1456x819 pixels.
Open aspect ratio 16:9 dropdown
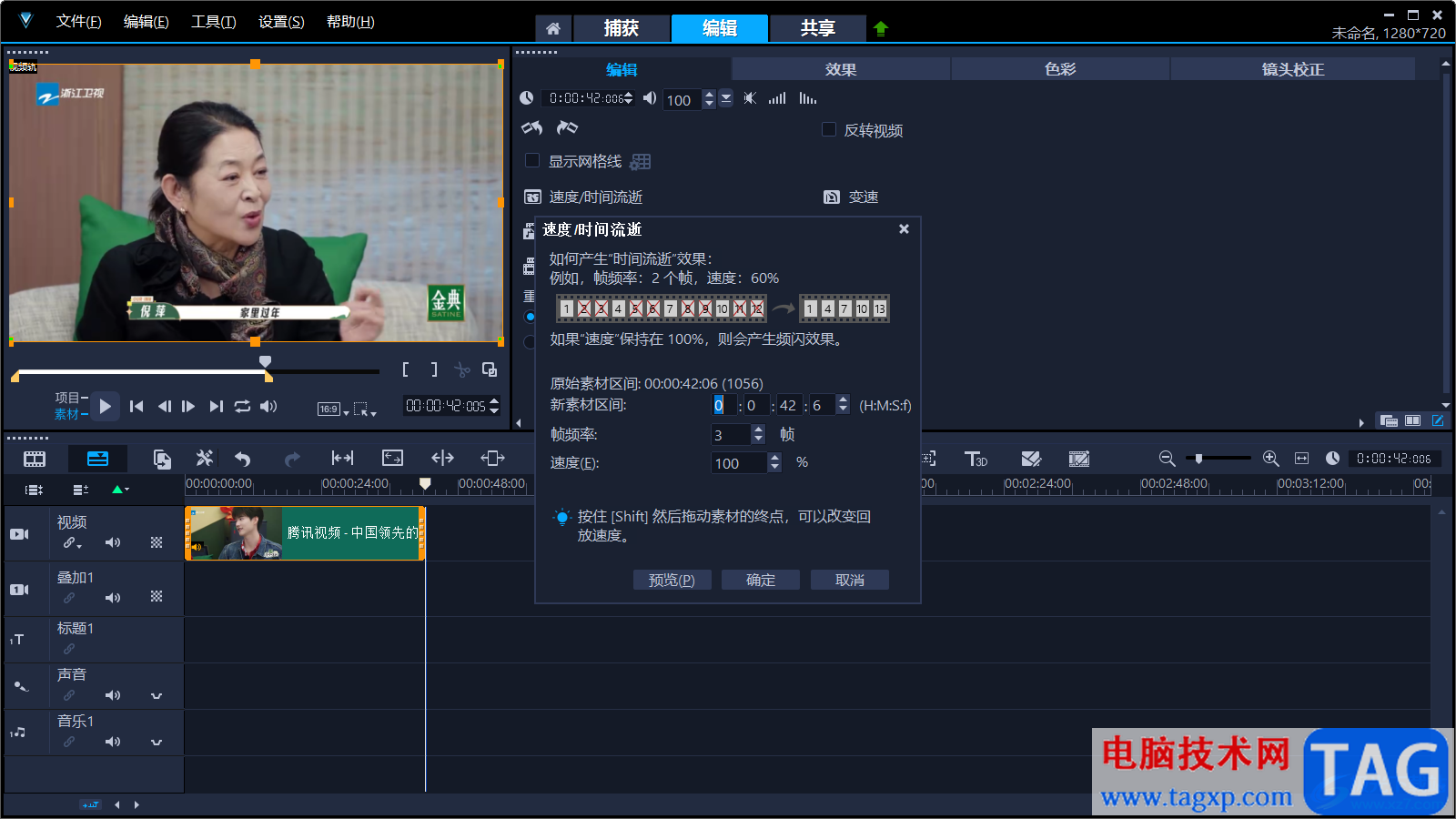tap(333, 409)
